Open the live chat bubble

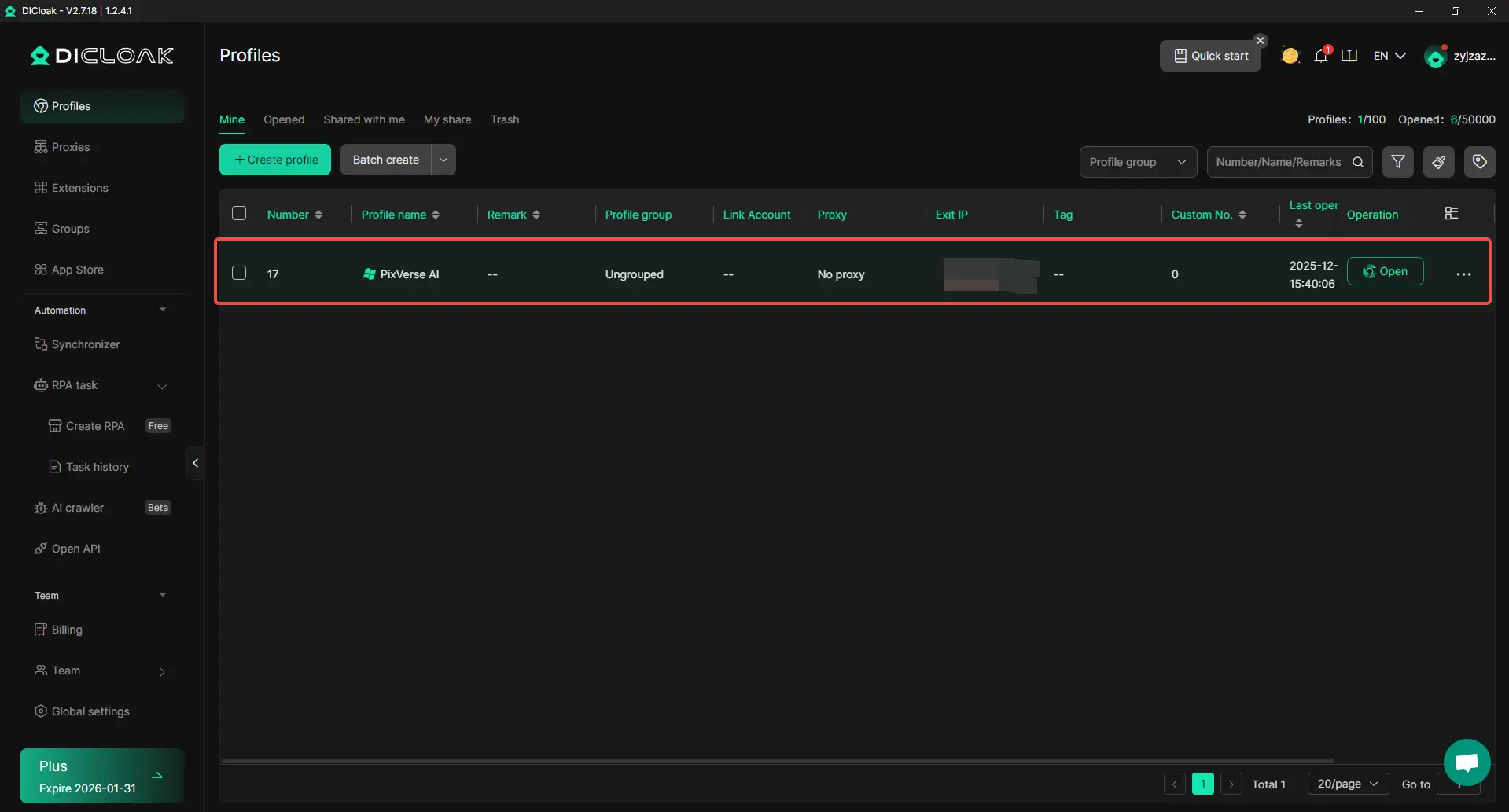(x=1467, y=762)
